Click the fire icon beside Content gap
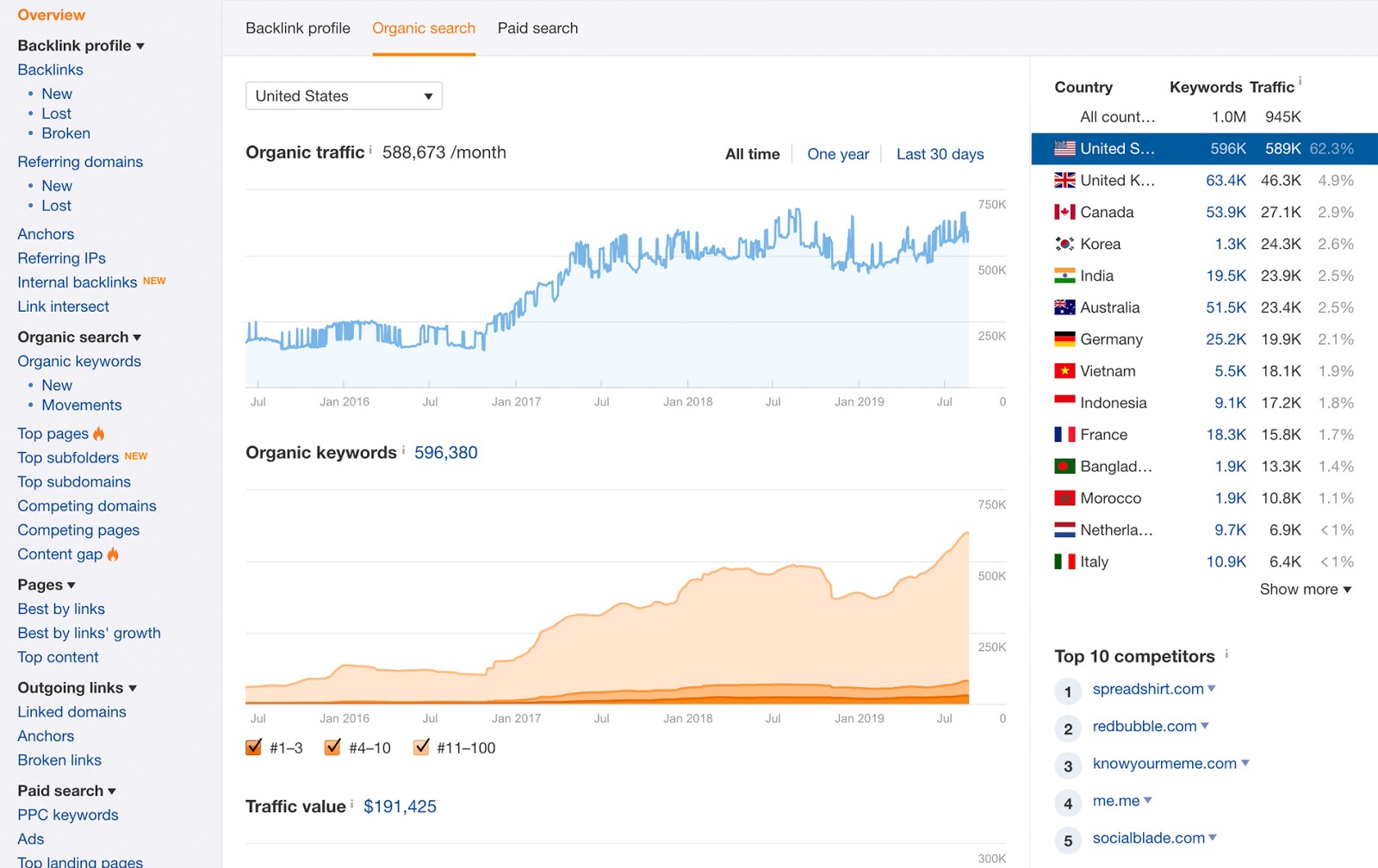The image size is (1378, 868). tap(112, 555)
